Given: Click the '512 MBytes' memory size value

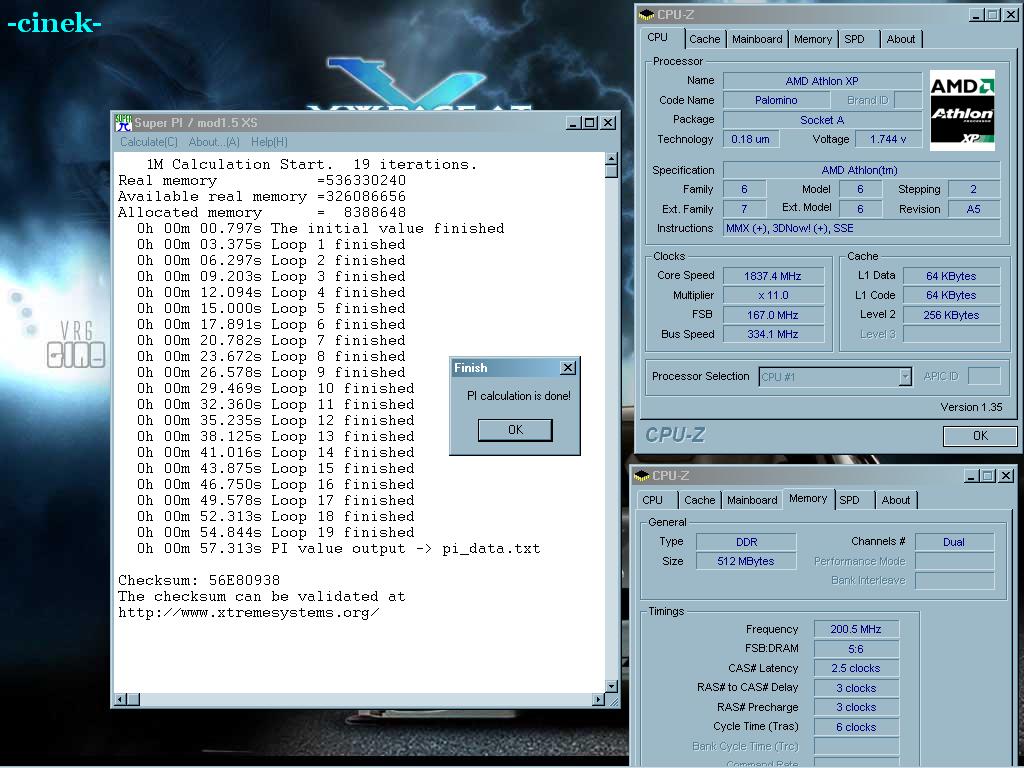Looking at the screenshot, I should [x=746, y=561].
